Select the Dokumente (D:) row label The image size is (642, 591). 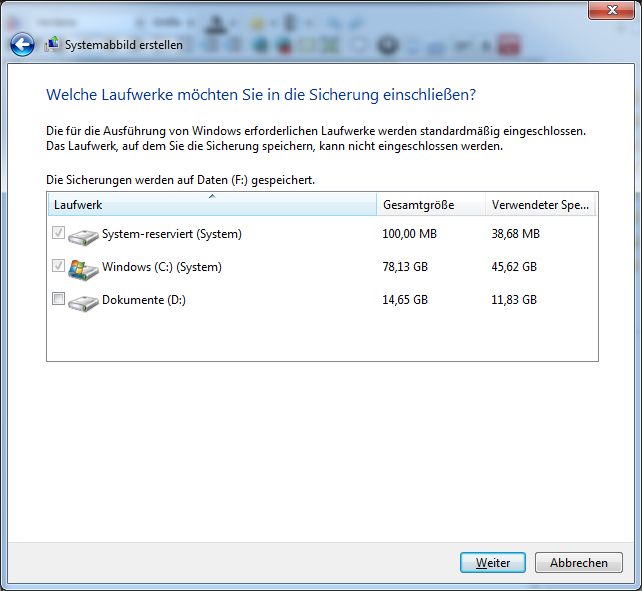pos(144,300)
